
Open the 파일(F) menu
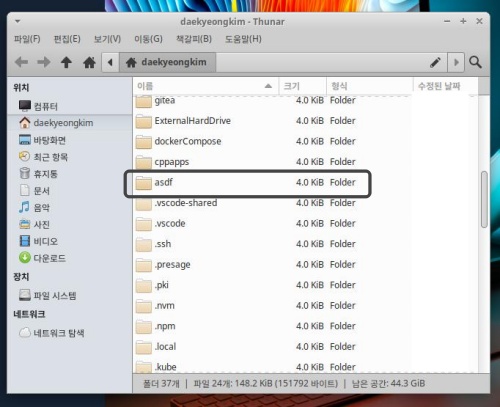tap(27, 39)
